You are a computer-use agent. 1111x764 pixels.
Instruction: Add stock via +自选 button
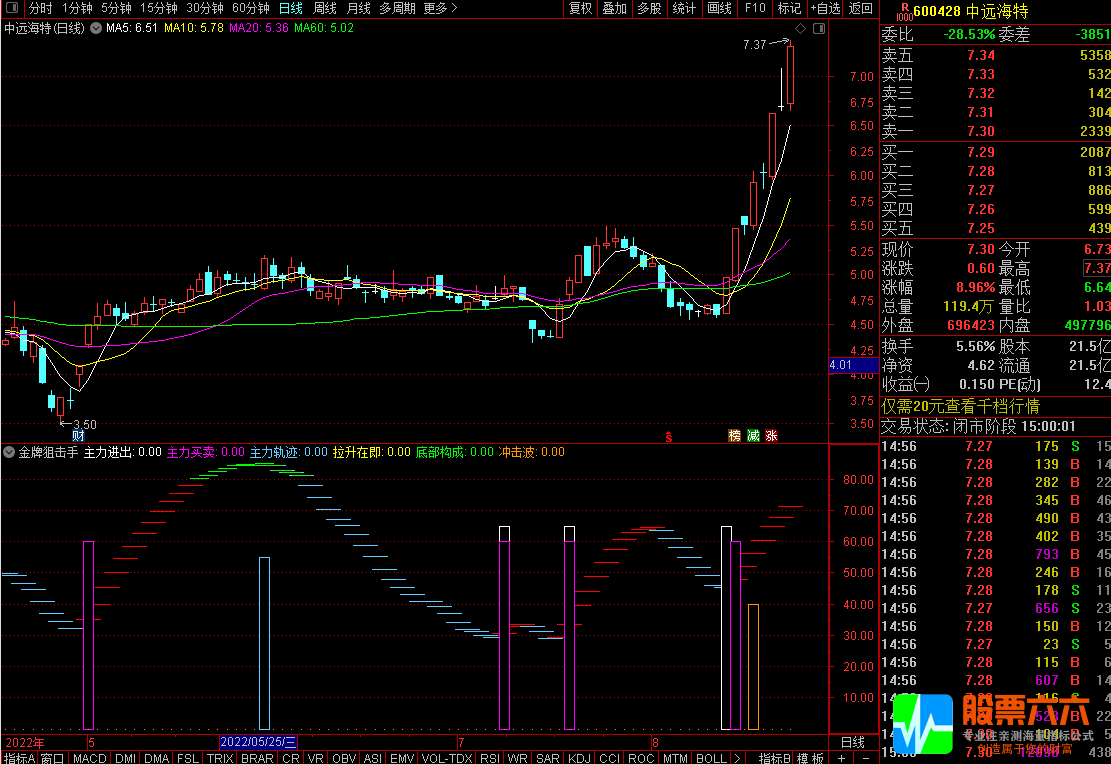[x=825, y=8]
